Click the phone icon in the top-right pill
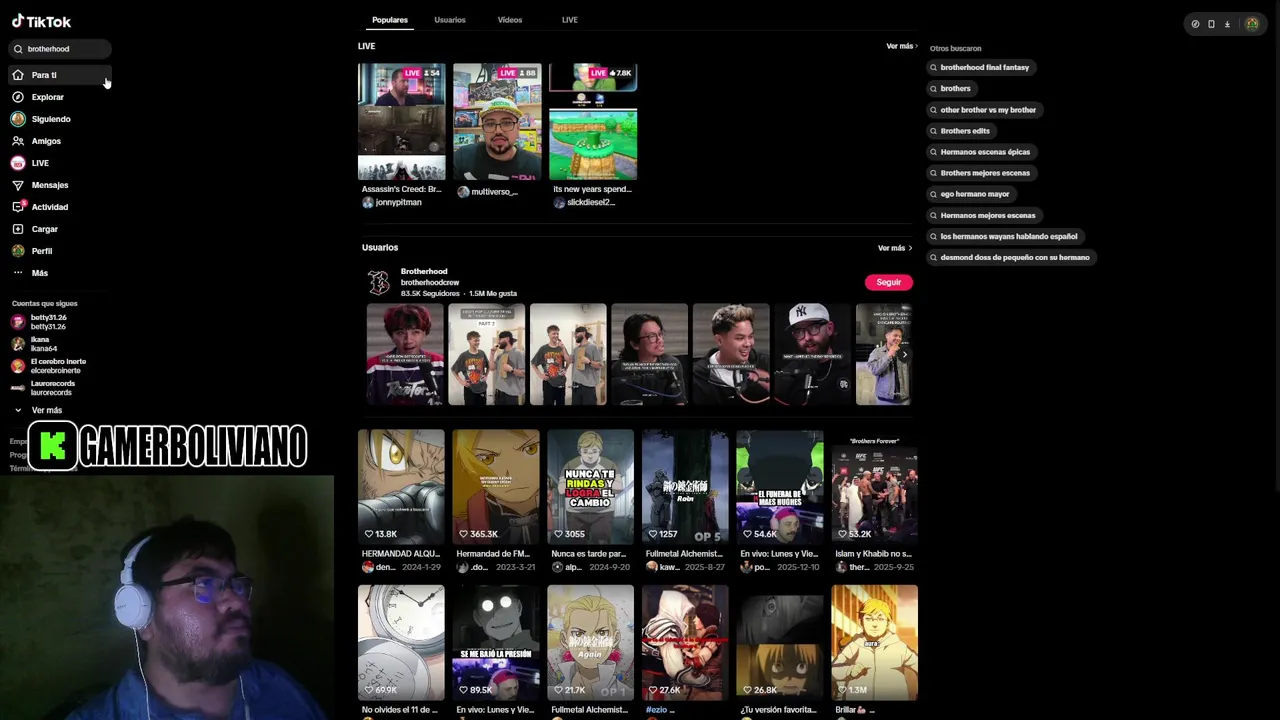 coord(1211,24)
